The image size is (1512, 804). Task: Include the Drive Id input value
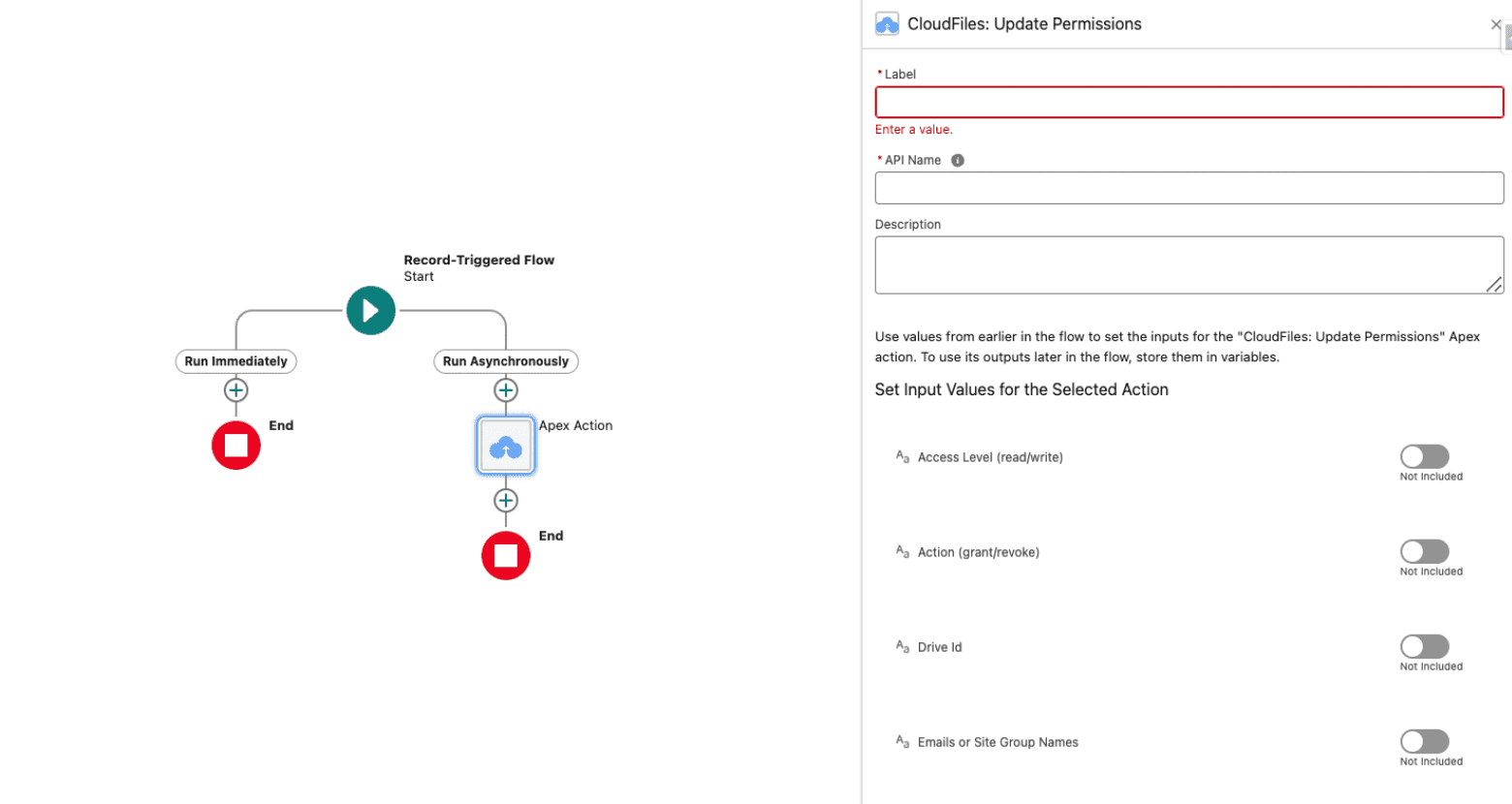(x=1424, y=646)
